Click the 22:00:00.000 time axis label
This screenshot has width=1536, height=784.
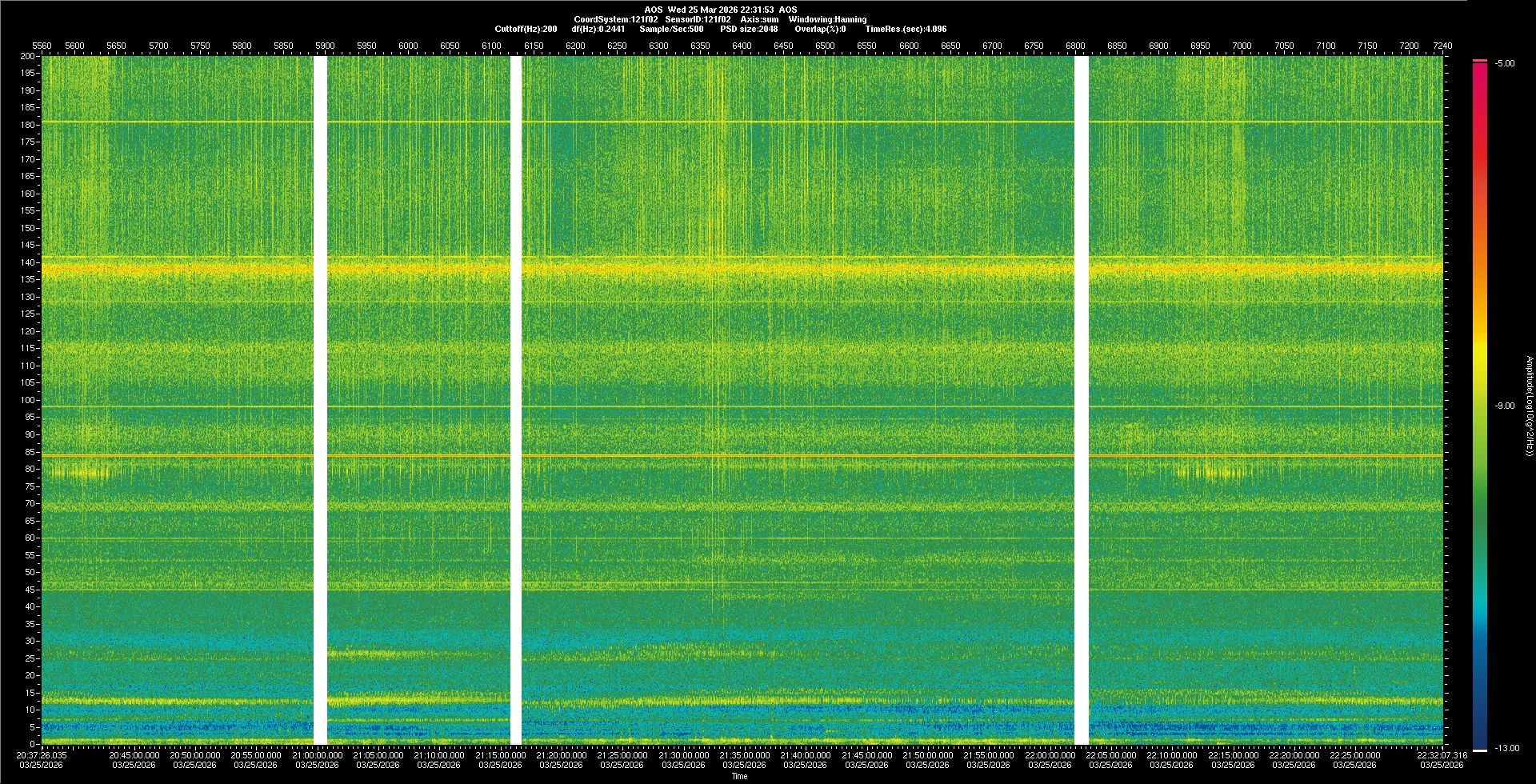click(1050, 755)
